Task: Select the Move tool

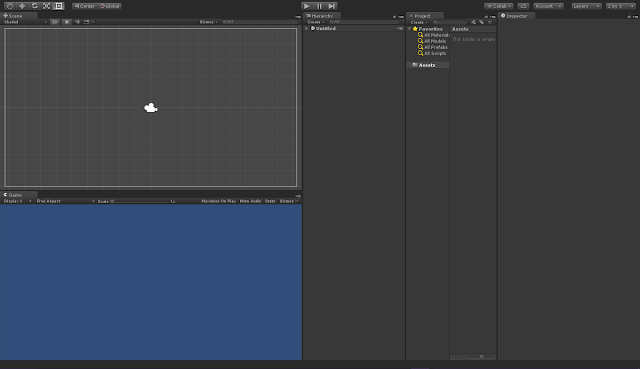Action: click(x=22, y=6)
